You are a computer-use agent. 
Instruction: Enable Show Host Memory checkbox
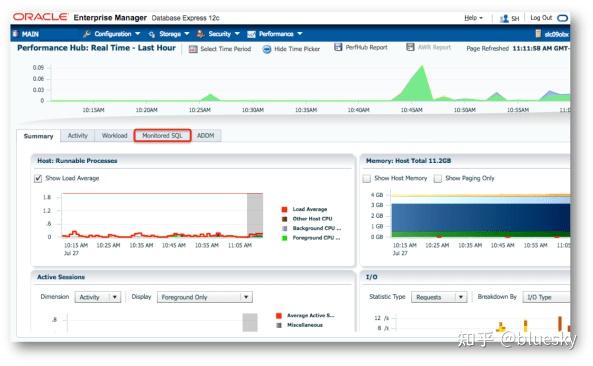366,178
